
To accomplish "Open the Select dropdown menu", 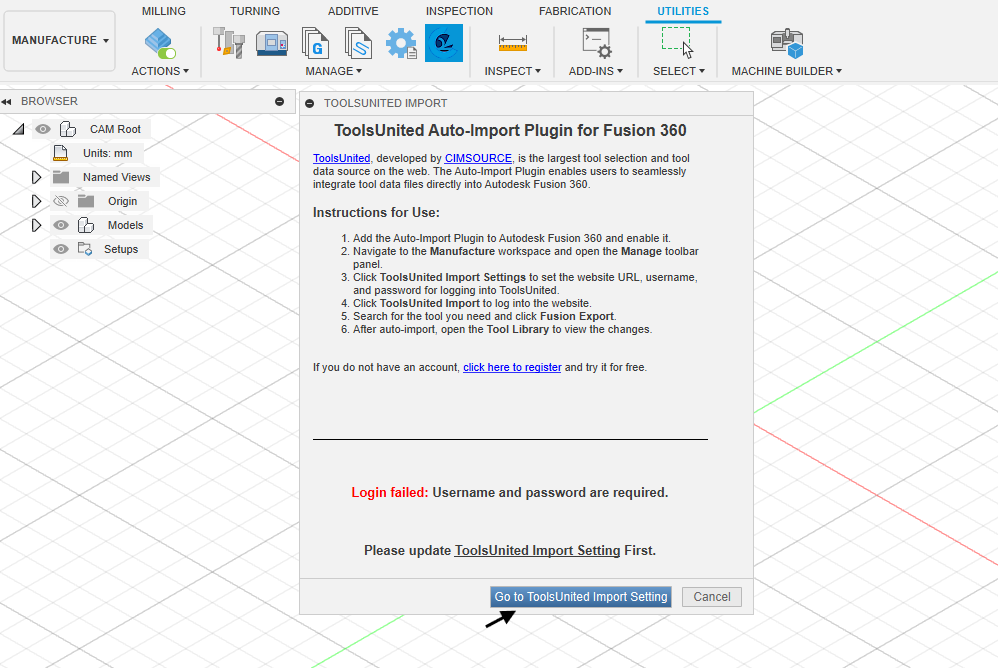I will [678, 71].
